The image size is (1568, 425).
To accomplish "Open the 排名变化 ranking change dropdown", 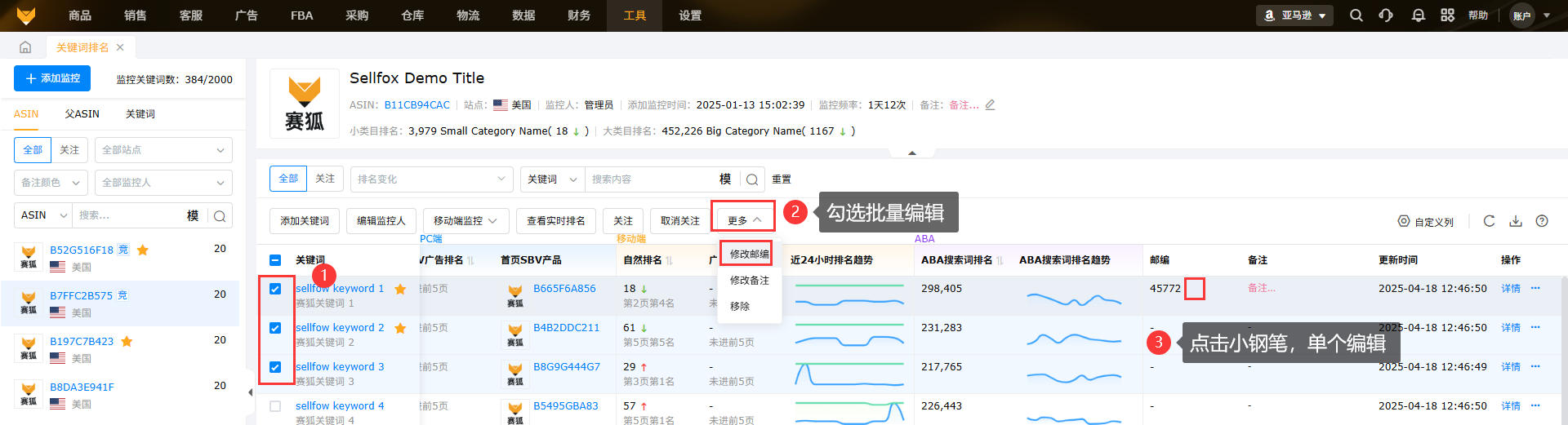I will tap(431, 179).
